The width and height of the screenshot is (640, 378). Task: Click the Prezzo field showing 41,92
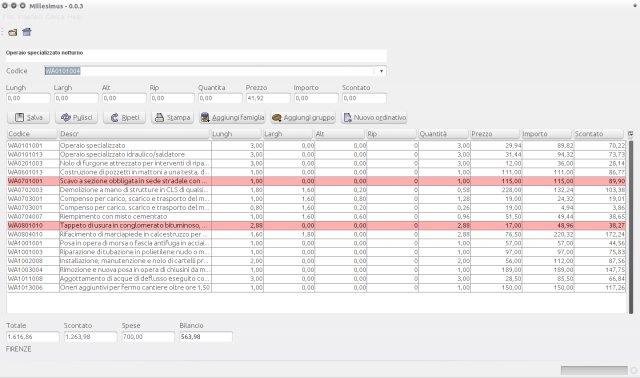coord(268,98)
